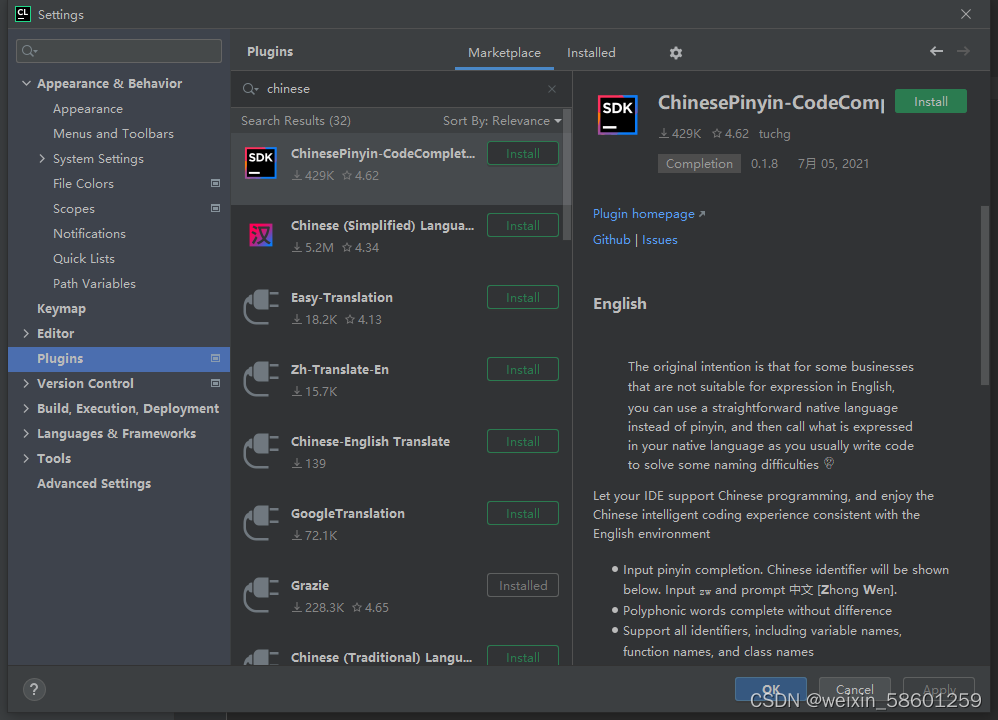Viewport: 998px width, 720px height.
Task: Click the Chinese (Simplified) Language plugin icon
Action: [261, 235]
